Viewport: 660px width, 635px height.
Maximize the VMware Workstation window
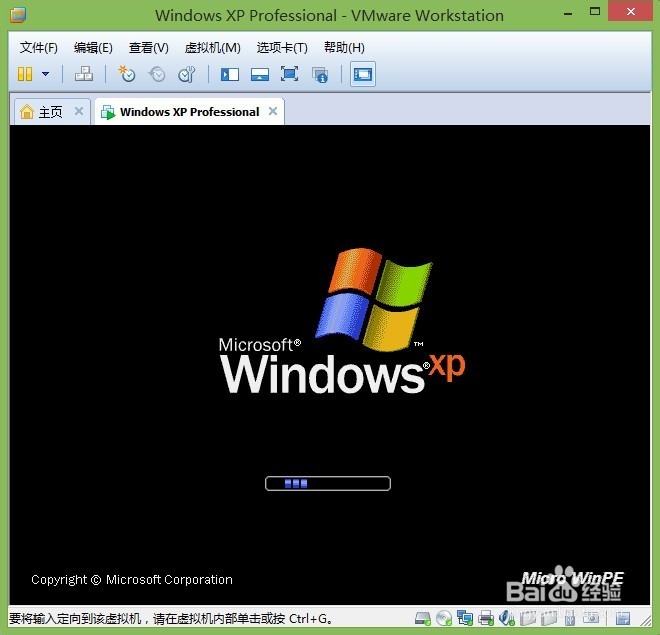[595, 12]
